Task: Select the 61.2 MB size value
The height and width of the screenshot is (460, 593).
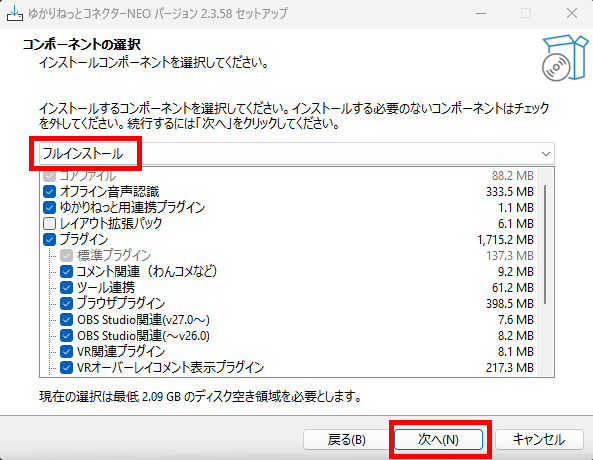Action: click(512, 288)
